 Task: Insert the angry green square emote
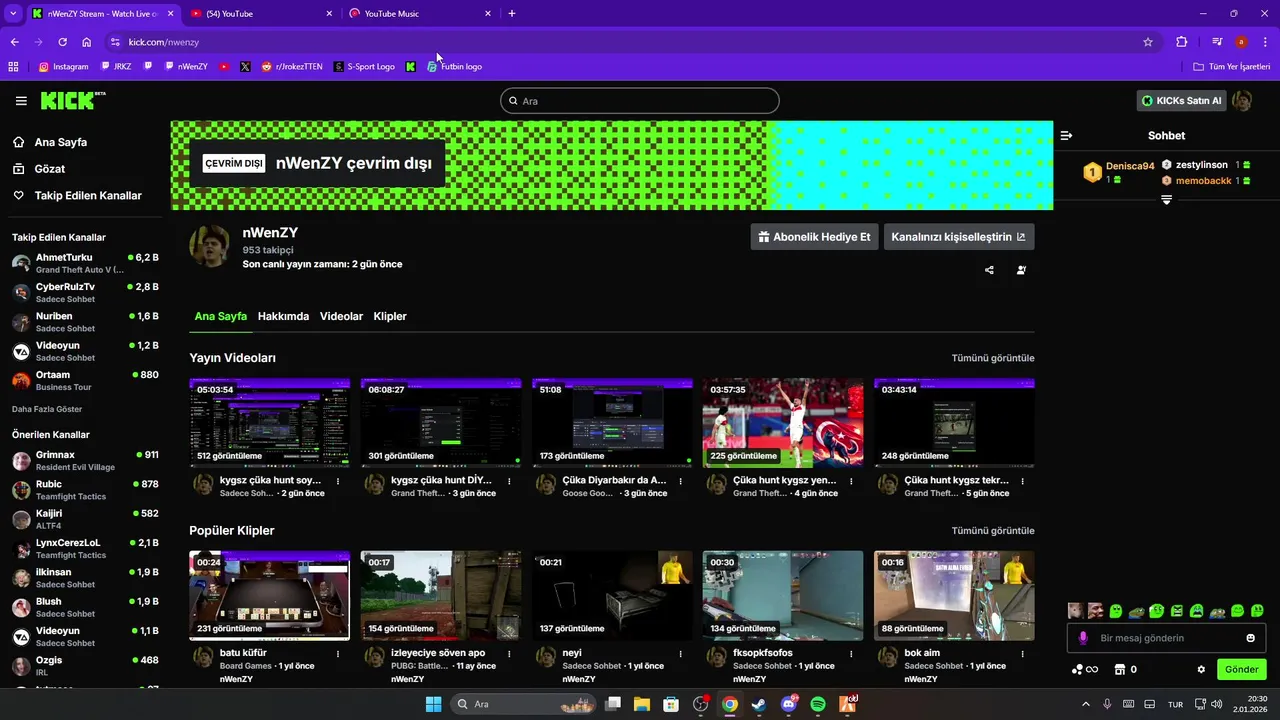(1177, 611)
